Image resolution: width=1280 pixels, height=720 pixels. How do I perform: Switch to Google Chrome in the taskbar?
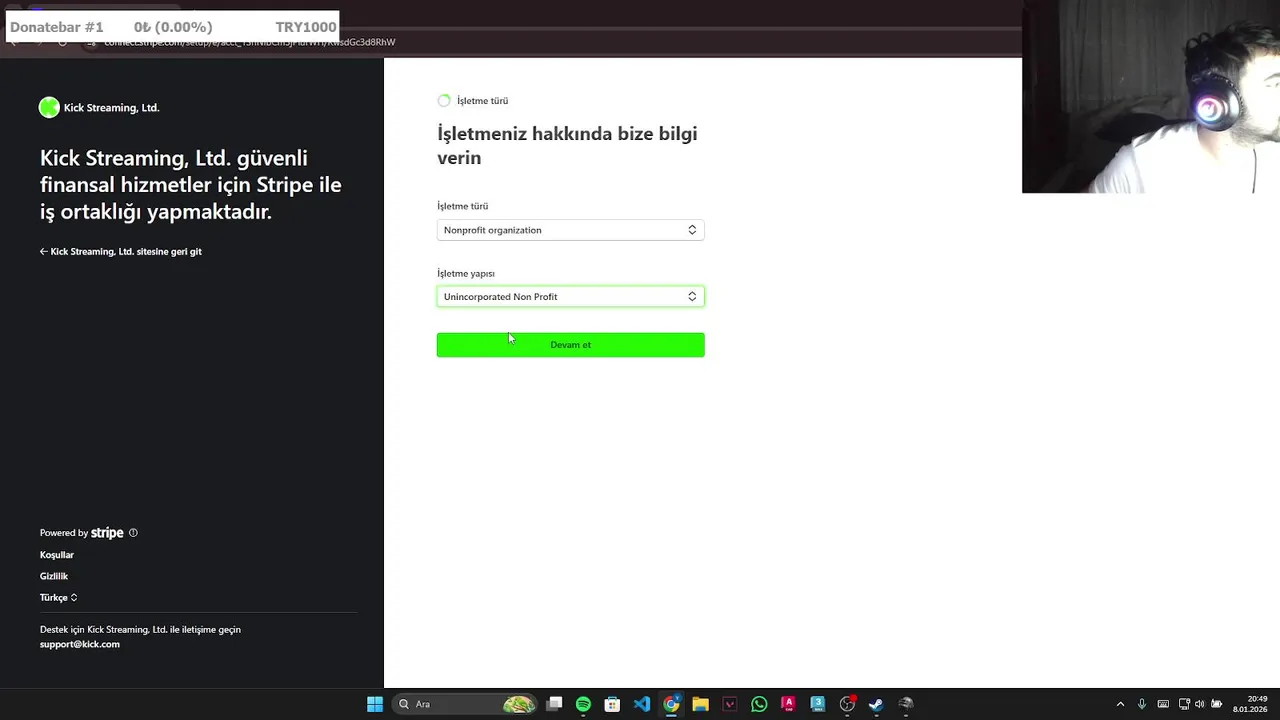click(671, 704)
